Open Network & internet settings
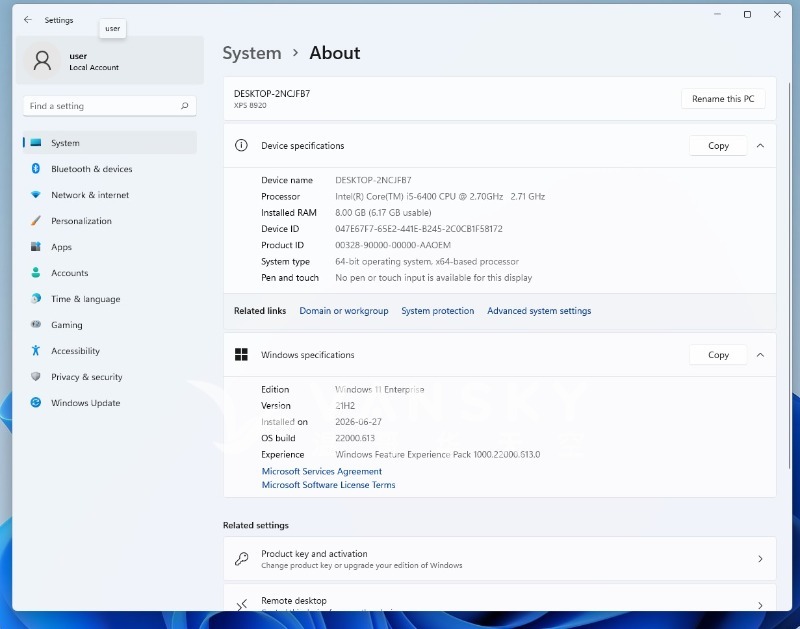 (x=110, y=195)
